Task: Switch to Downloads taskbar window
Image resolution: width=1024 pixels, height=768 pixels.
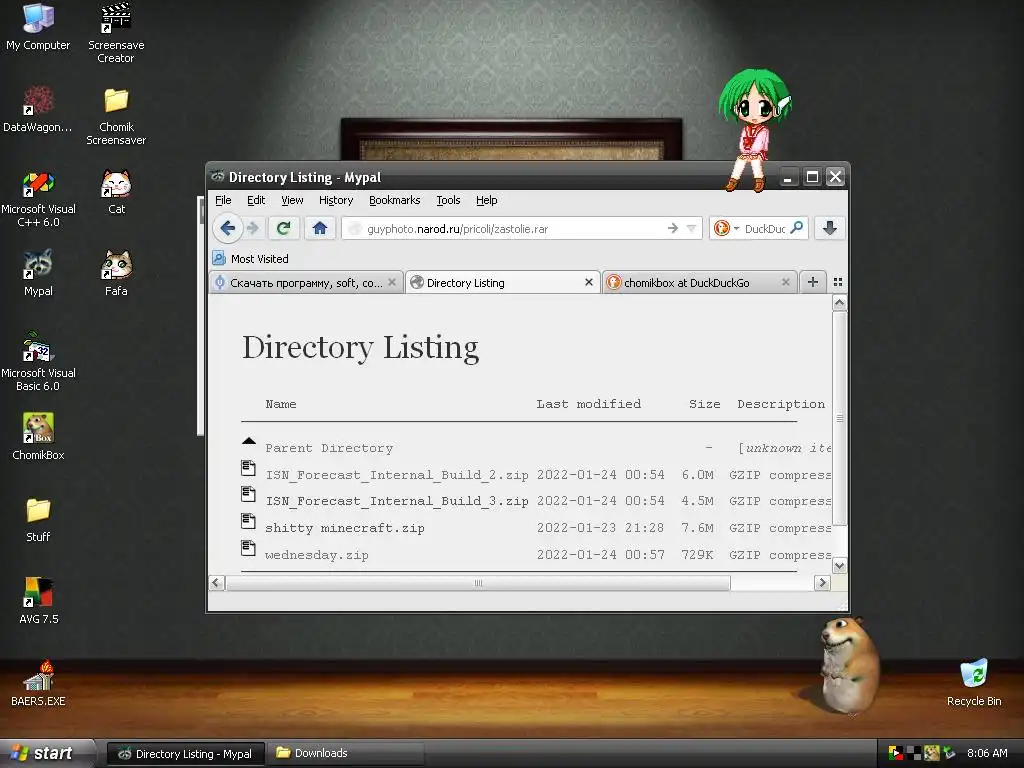Action: point(345,753)
